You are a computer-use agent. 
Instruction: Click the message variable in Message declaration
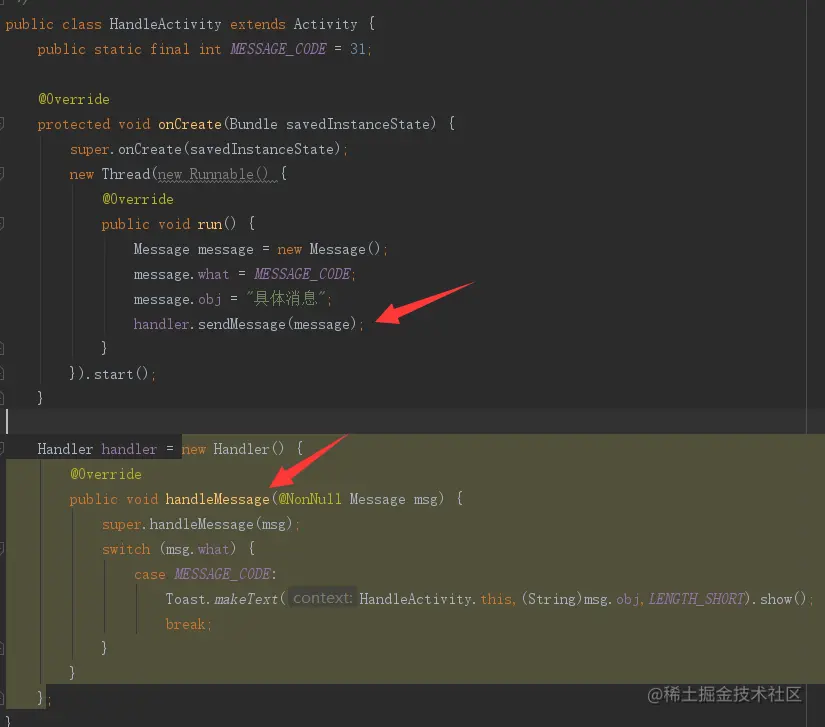tap(225, 249)
